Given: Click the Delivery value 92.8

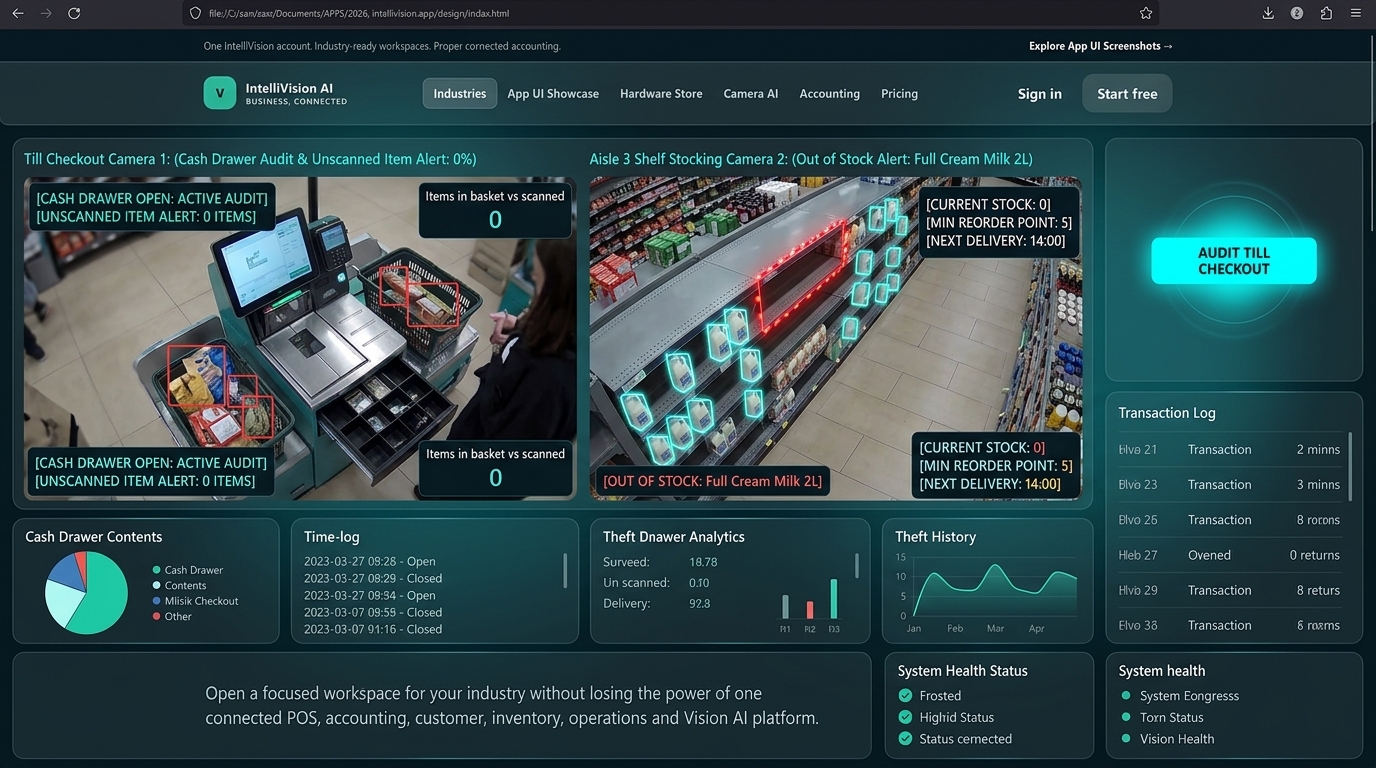Looking at the screenshot, I should [700, 604].
